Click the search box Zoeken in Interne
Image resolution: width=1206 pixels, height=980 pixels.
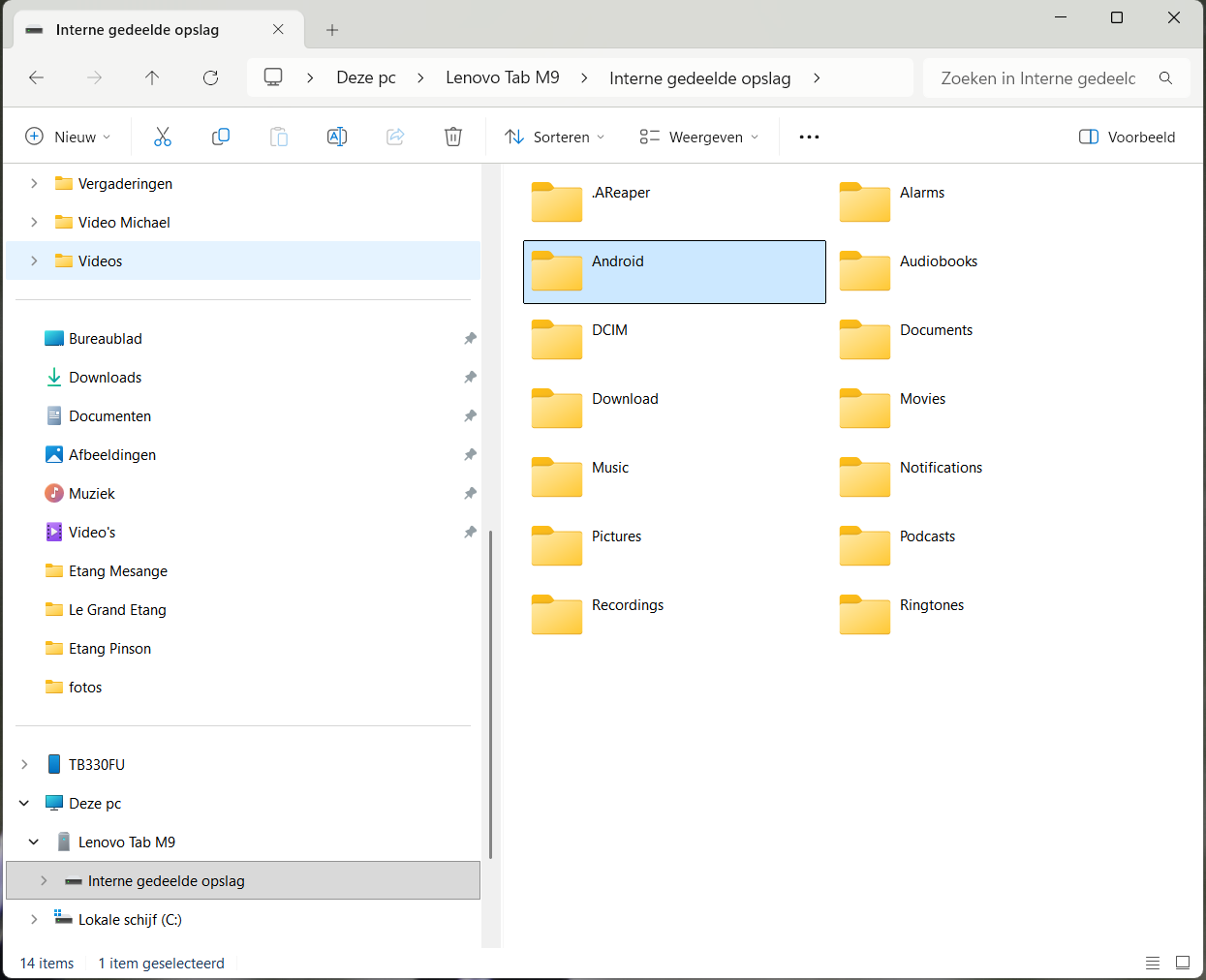pyautogui.click(x=1037, y=77)
